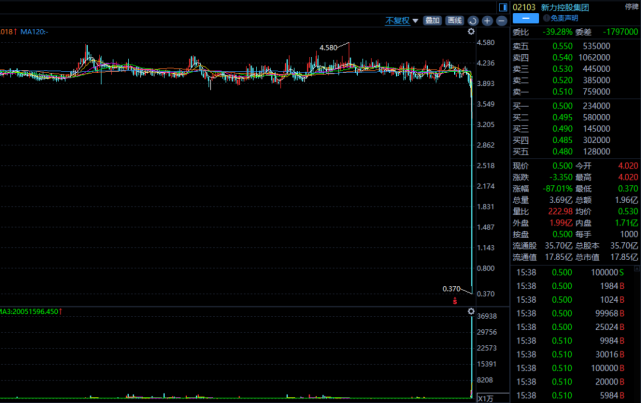The image size is (641, 403).
Task: Click the 4.580 high price marker
Action: click(328, 48)
